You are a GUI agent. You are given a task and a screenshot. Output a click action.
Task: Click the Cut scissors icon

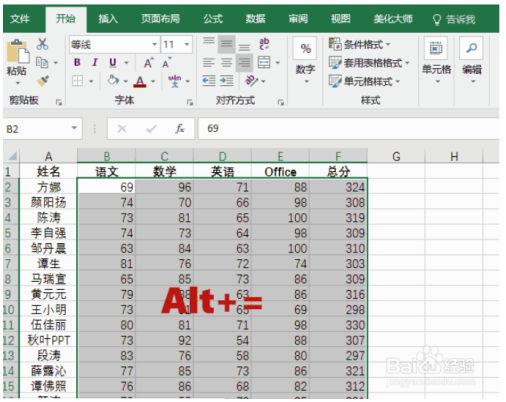(42, 44)
